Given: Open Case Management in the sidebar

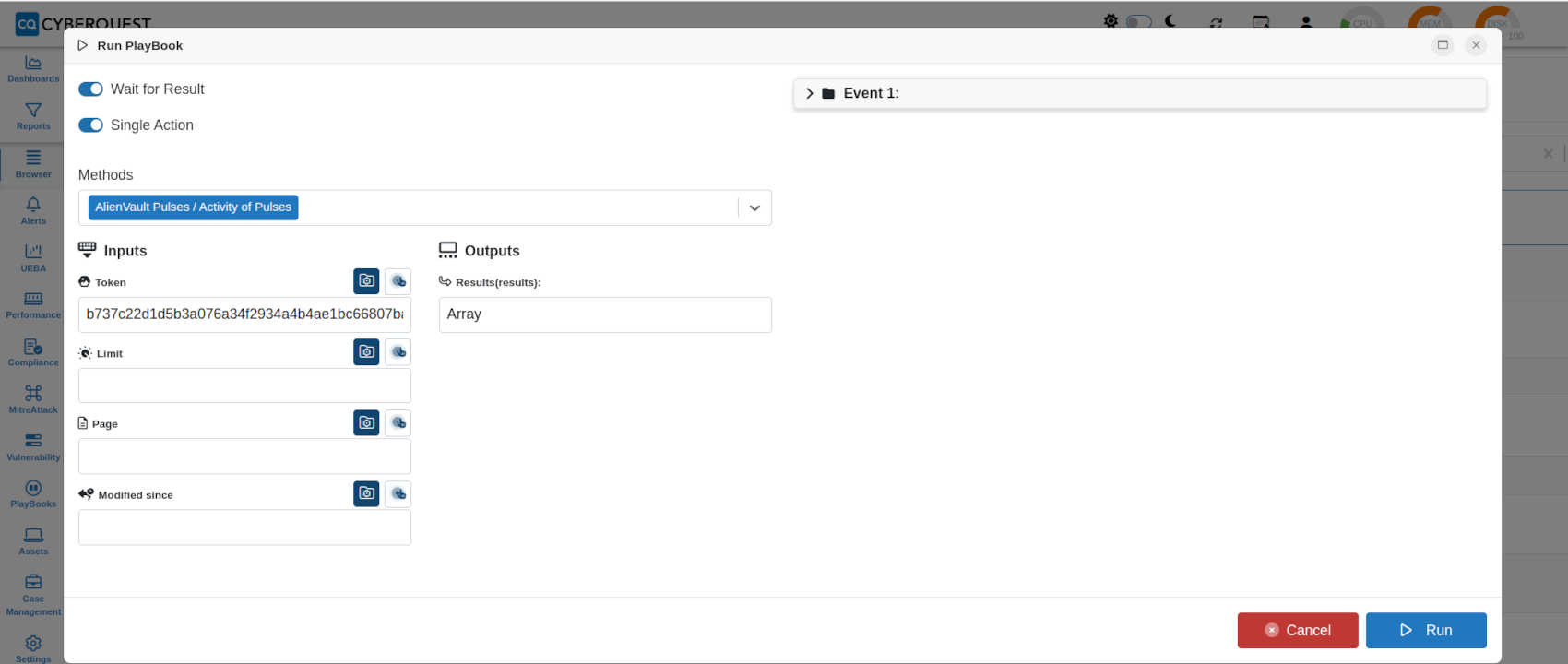Looking at the screenshot, I should (33, 595).
